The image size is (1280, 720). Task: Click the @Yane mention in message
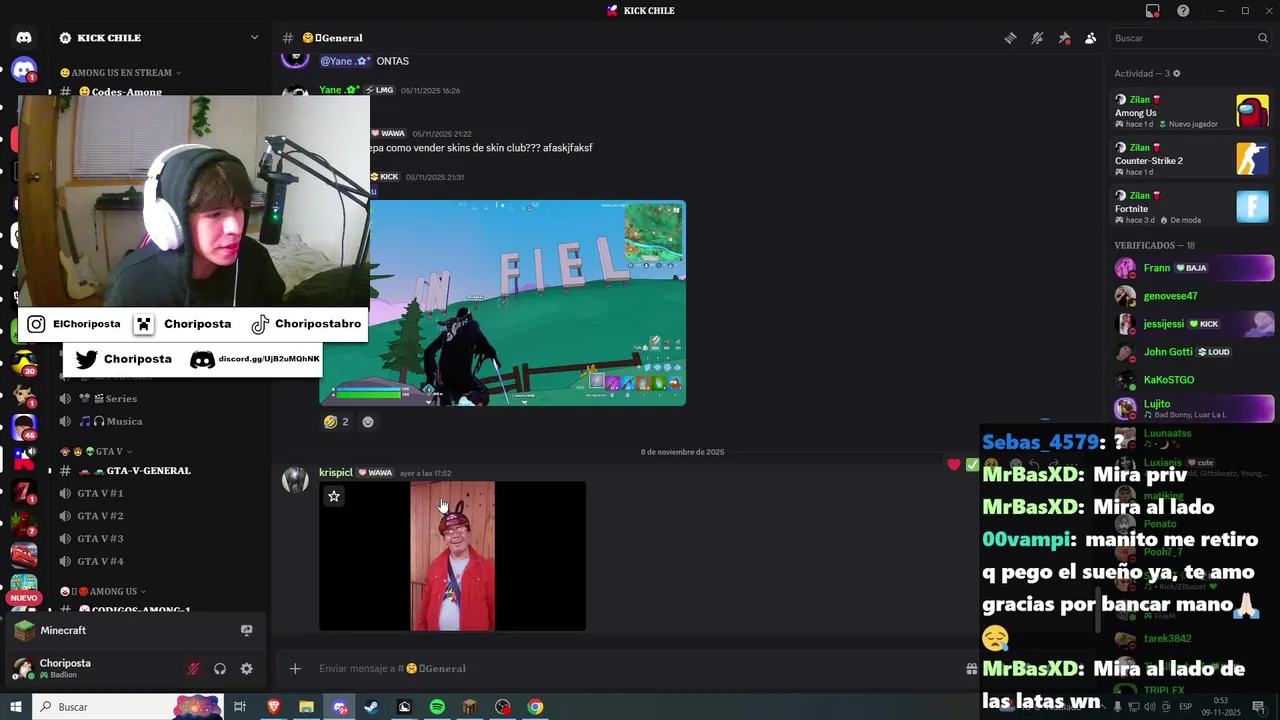click(345, 61)
